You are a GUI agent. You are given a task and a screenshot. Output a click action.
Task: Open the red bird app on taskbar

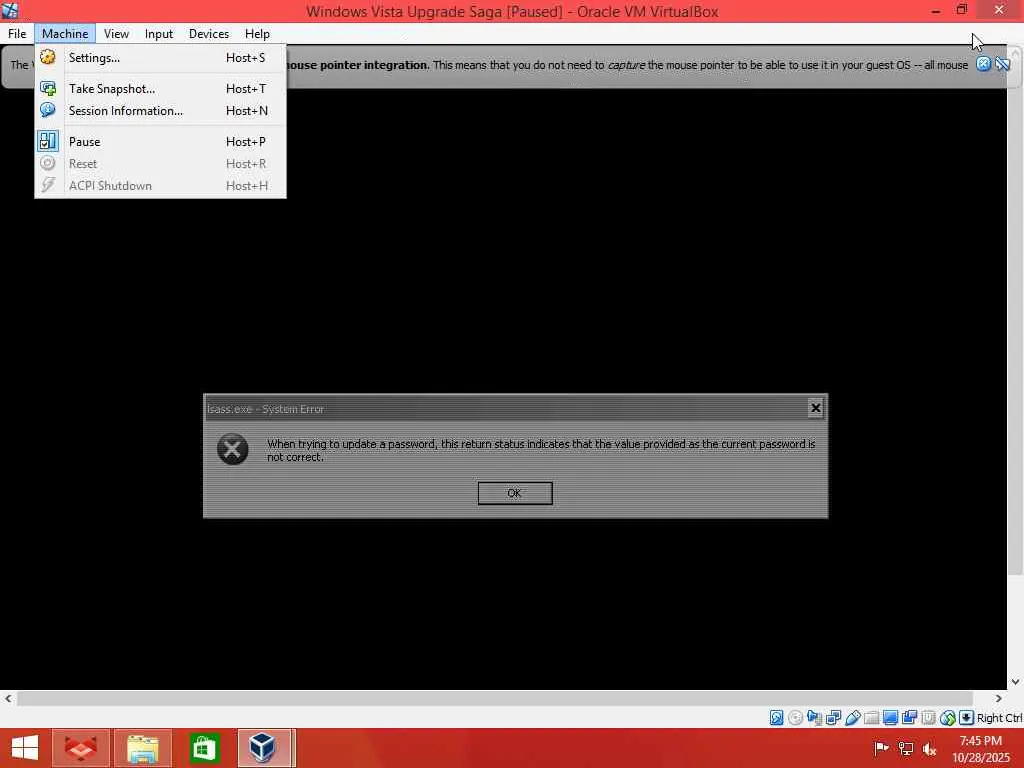pyautogui.click(x=81, y=748)
